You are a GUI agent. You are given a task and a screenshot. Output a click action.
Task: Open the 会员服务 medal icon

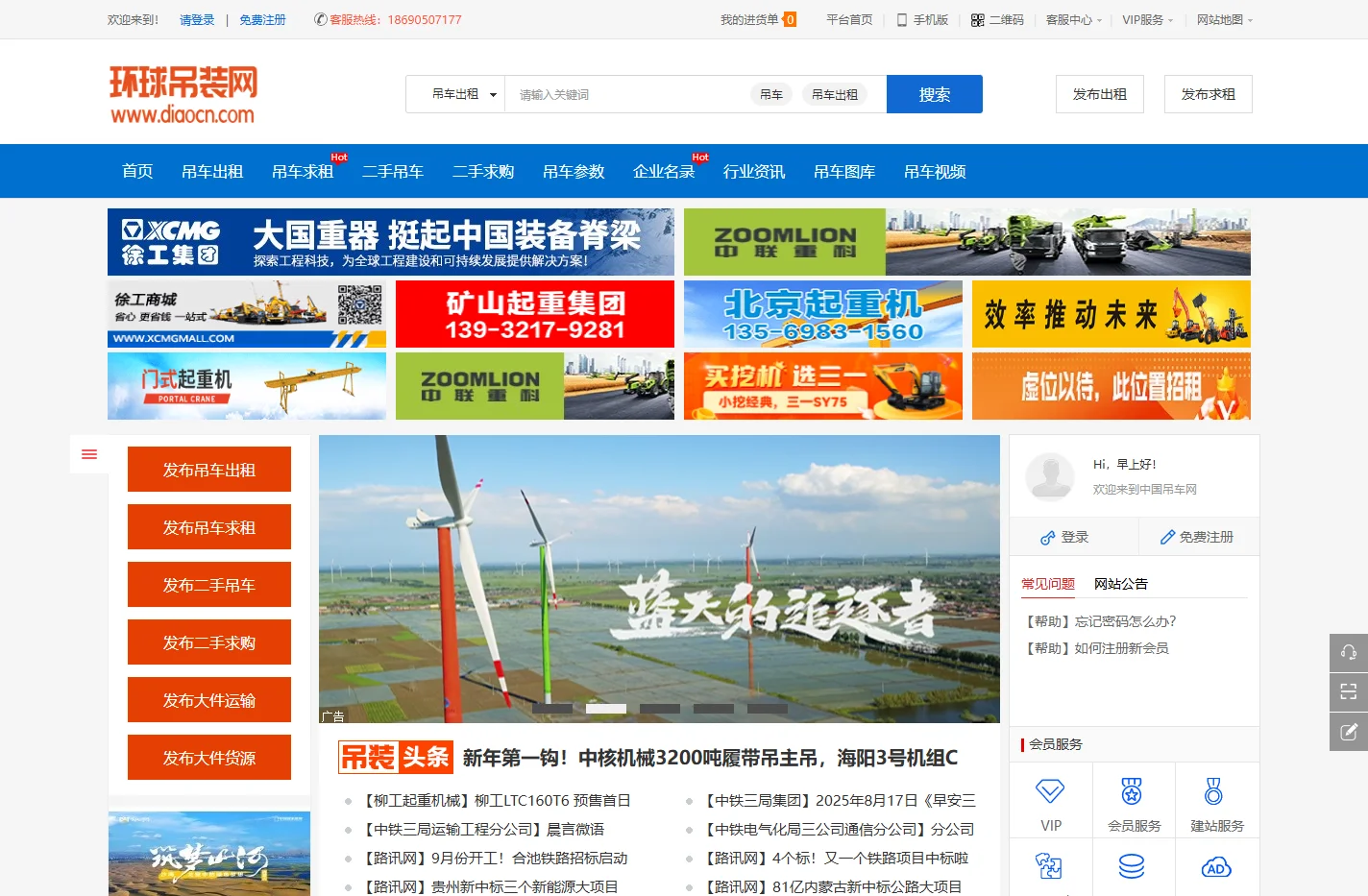[1132, 792]
